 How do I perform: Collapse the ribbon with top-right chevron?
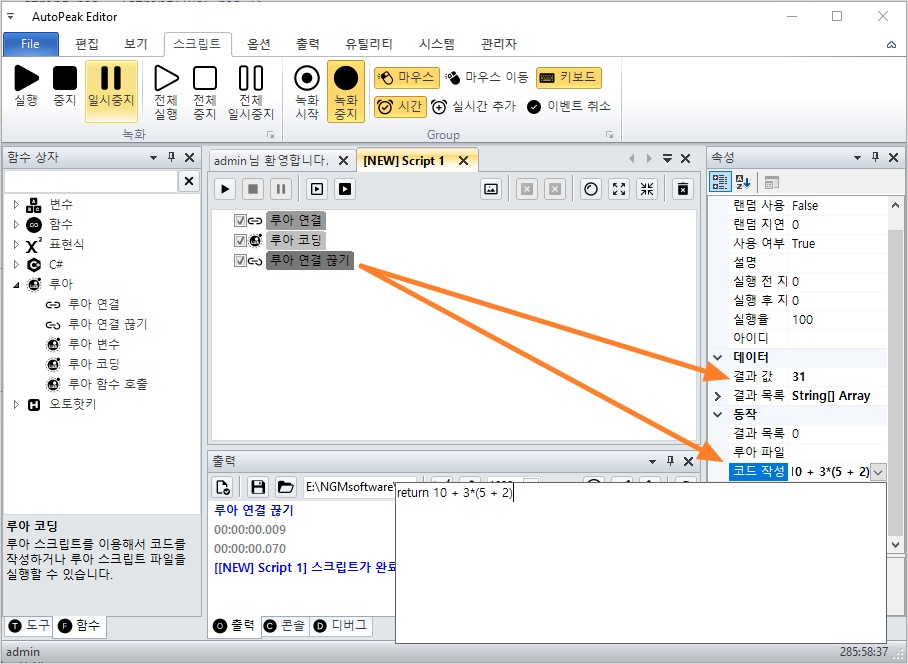(891, 45)
